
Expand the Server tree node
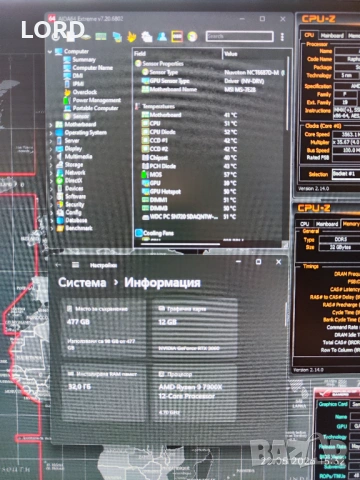tap(51, 141)
